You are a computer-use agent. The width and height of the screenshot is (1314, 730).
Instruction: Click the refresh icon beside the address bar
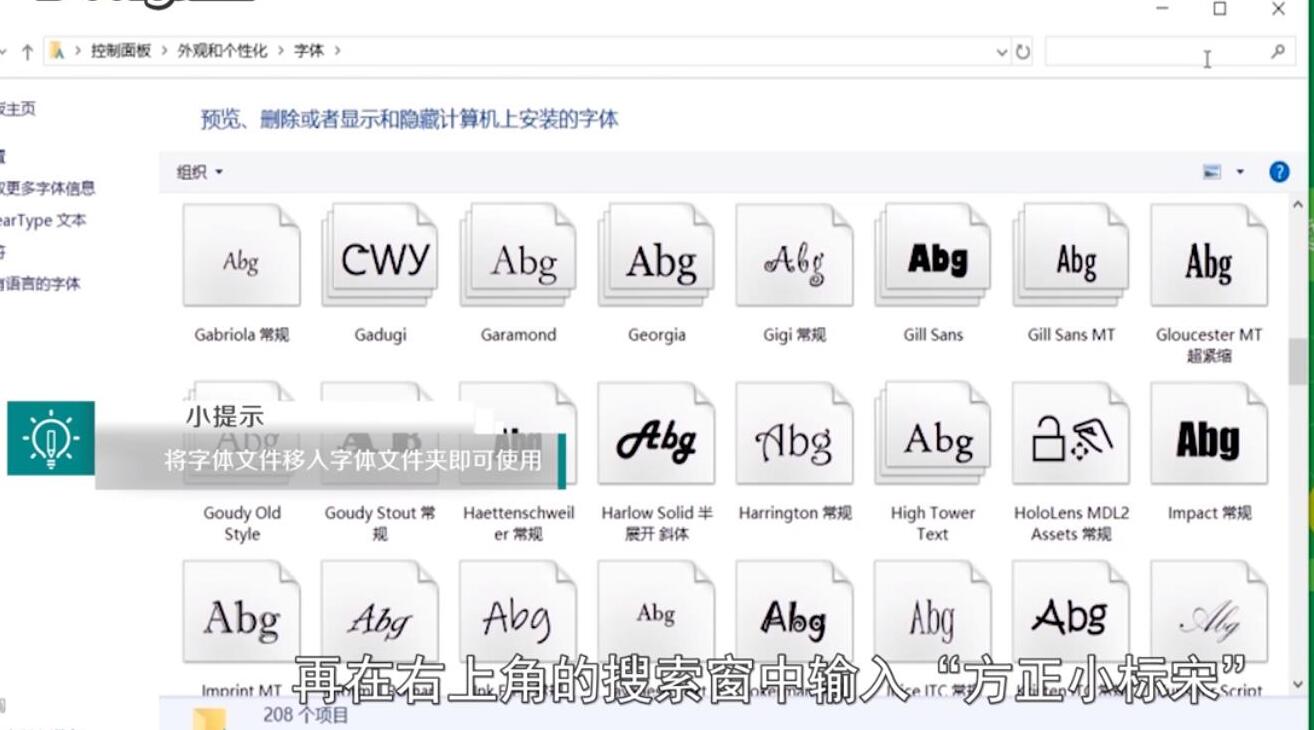[x=1021, y=50]
